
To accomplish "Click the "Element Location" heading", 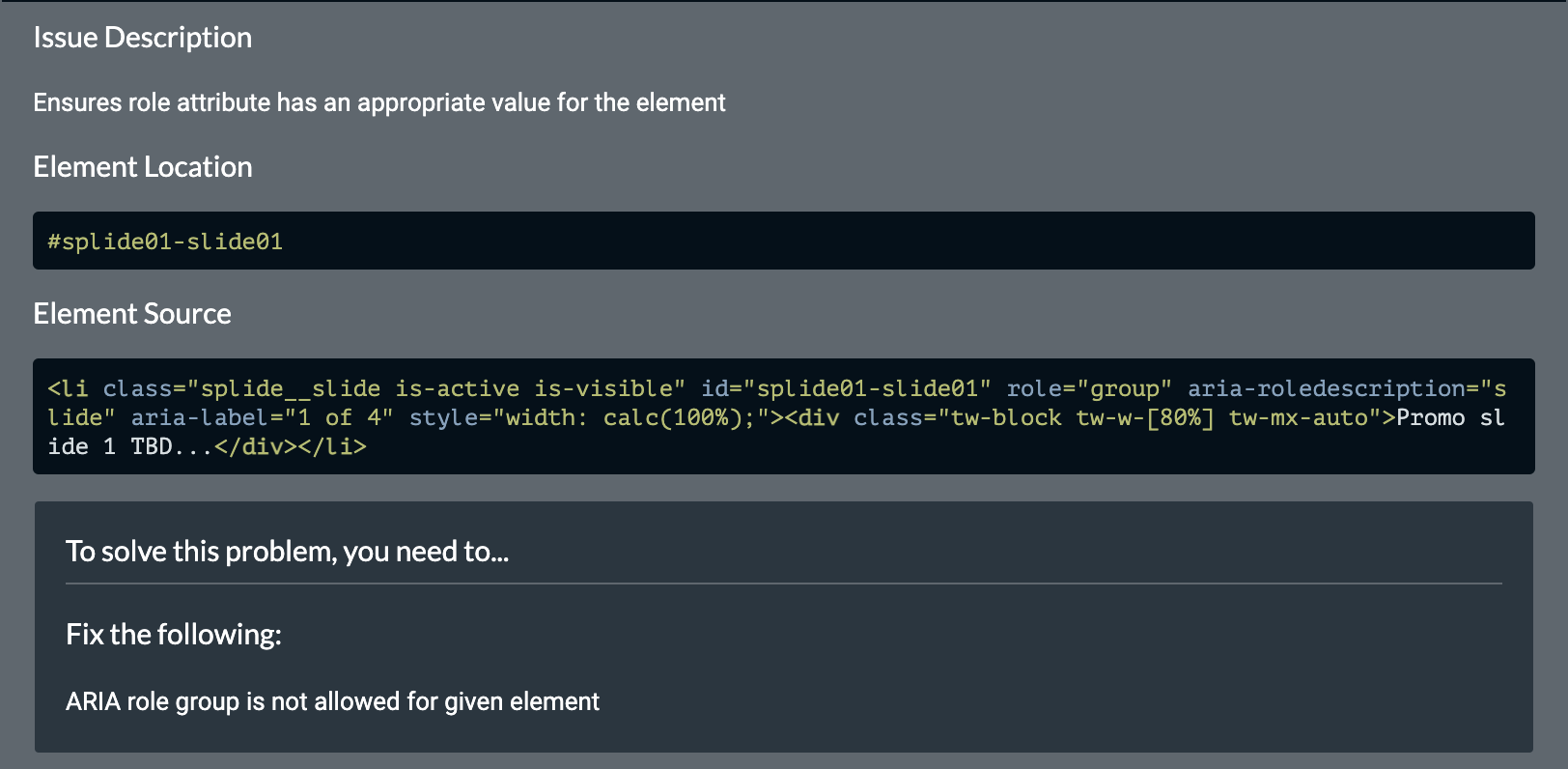I will [x=142, y=167].
